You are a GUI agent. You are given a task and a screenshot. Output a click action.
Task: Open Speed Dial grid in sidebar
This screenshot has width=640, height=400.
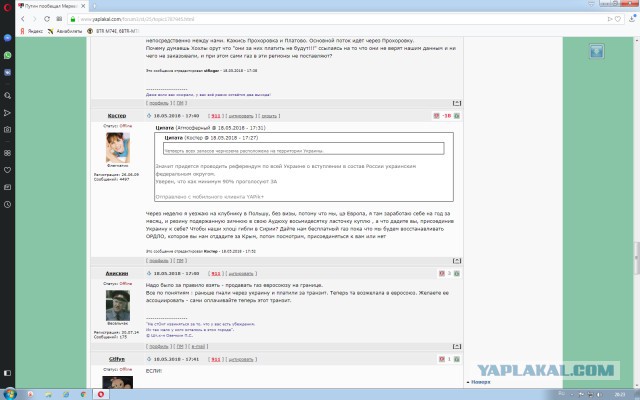[x=7, y=153]
